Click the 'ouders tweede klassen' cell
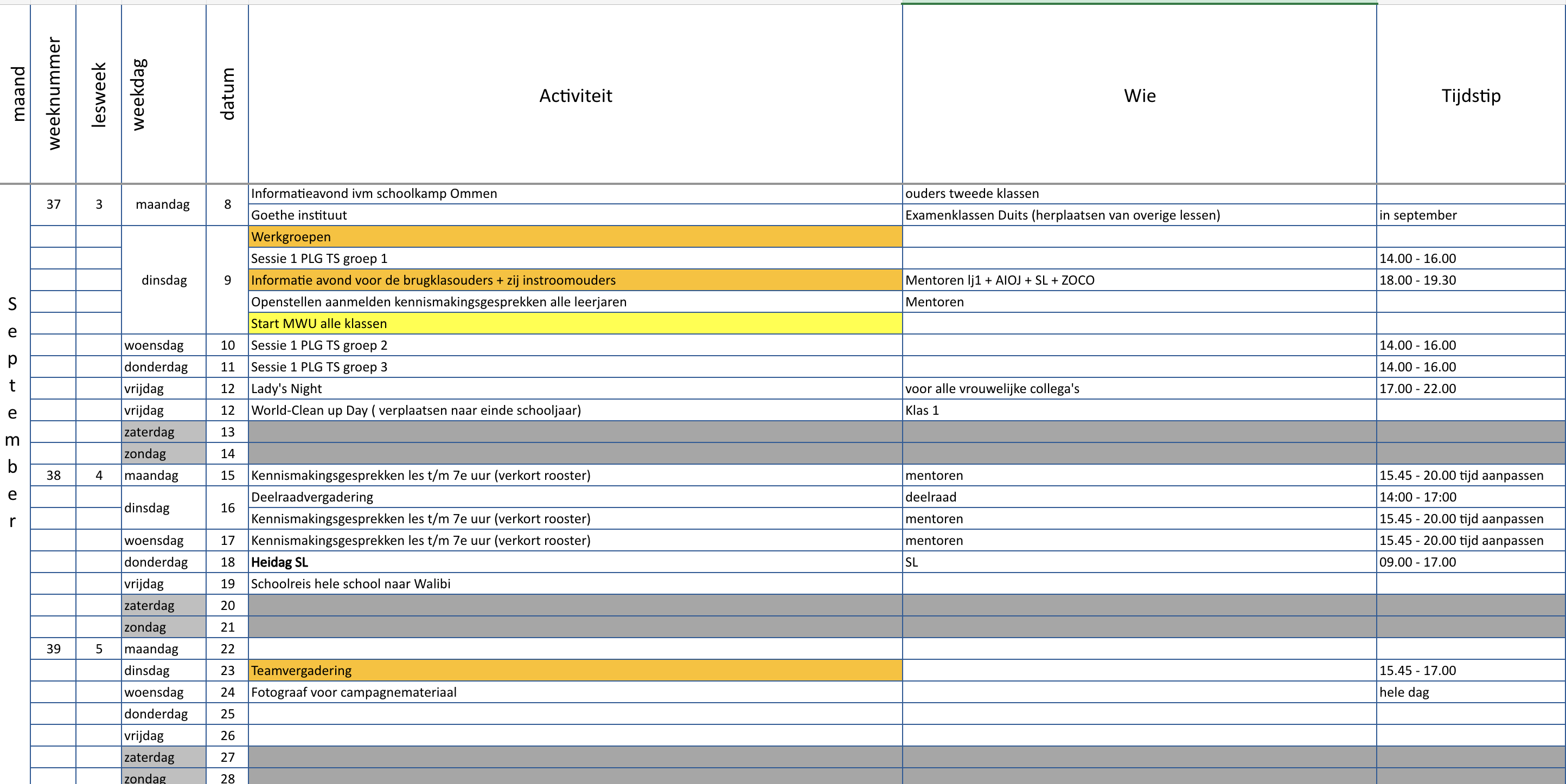This screenshot has height=784, width=1566. coord(1139,193)
